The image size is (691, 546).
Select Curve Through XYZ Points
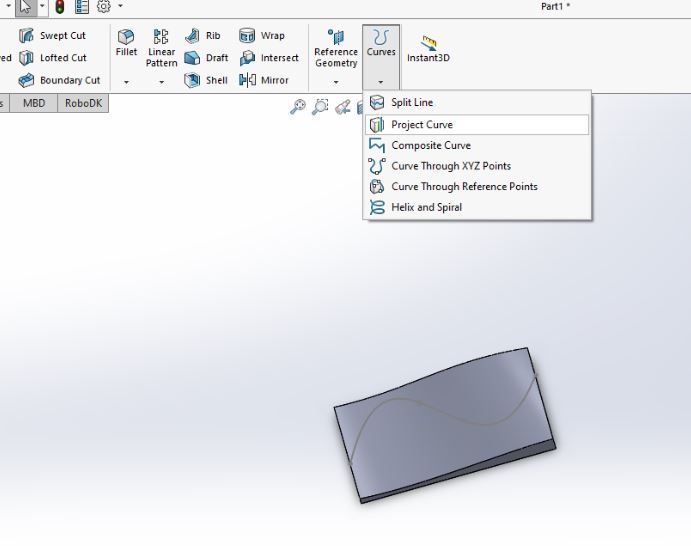point(450,166)
